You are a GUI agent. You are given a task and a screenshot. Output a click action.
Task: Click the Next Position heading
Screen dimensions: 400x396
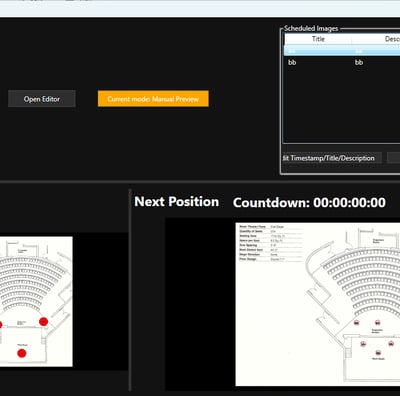click(177, 202)
